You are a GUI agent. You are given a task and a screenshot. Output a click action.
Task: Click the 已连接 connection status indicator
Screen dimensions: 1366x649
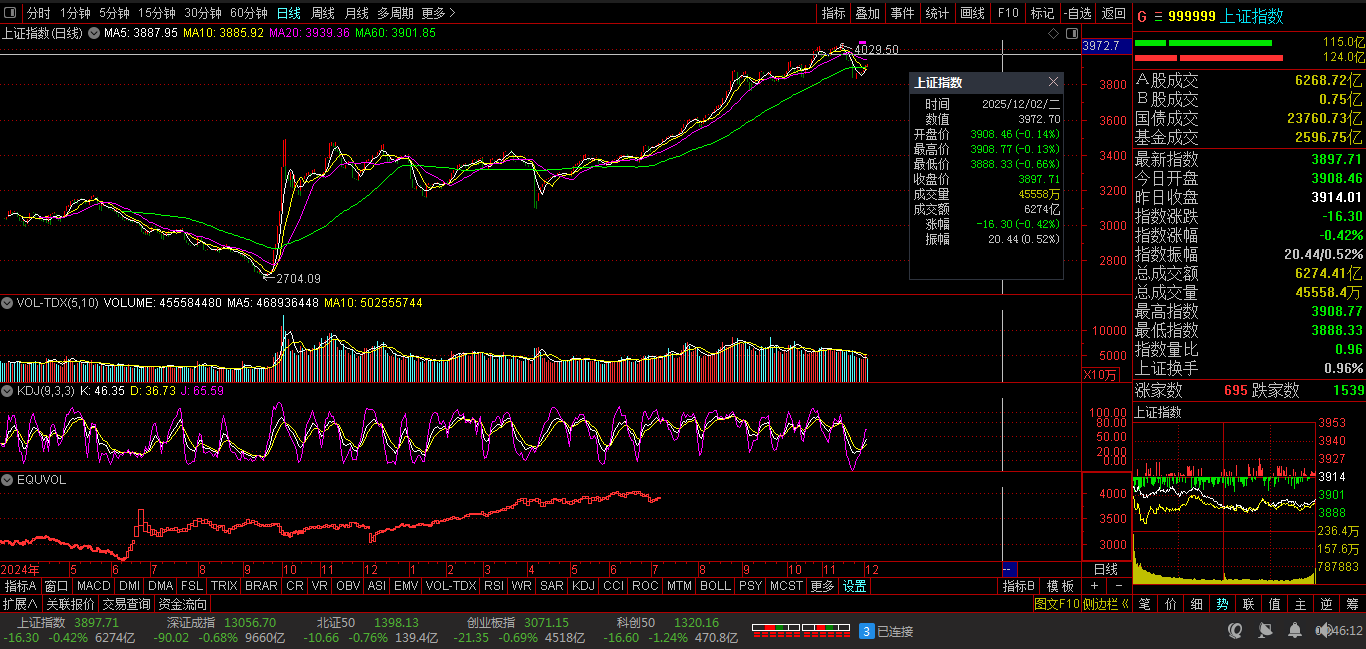click(x=886, y=631)
